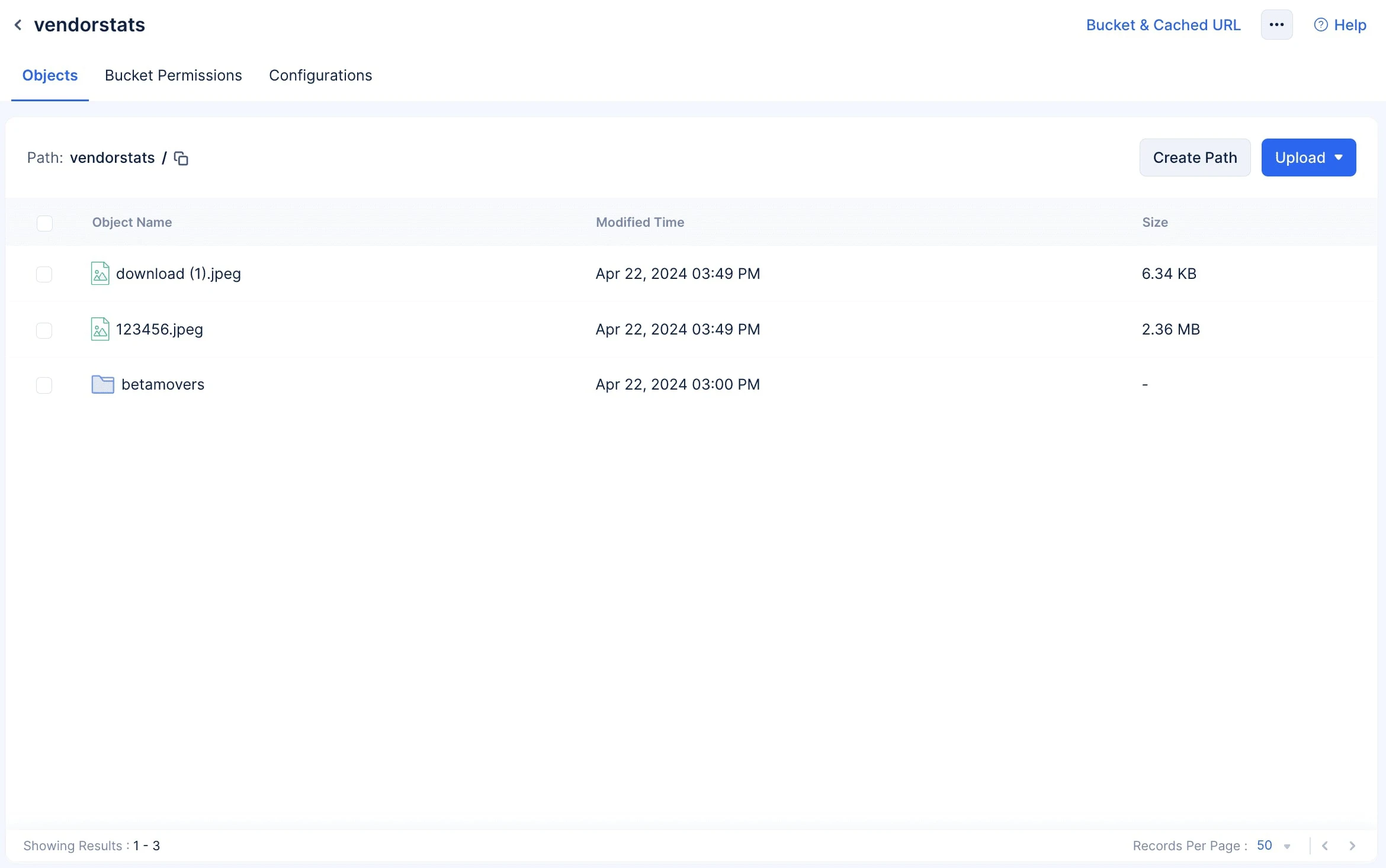Open the Bucket & Cached URL link
The width and height of the screenshot is (1386, 868).
[x=1163, y=25]
